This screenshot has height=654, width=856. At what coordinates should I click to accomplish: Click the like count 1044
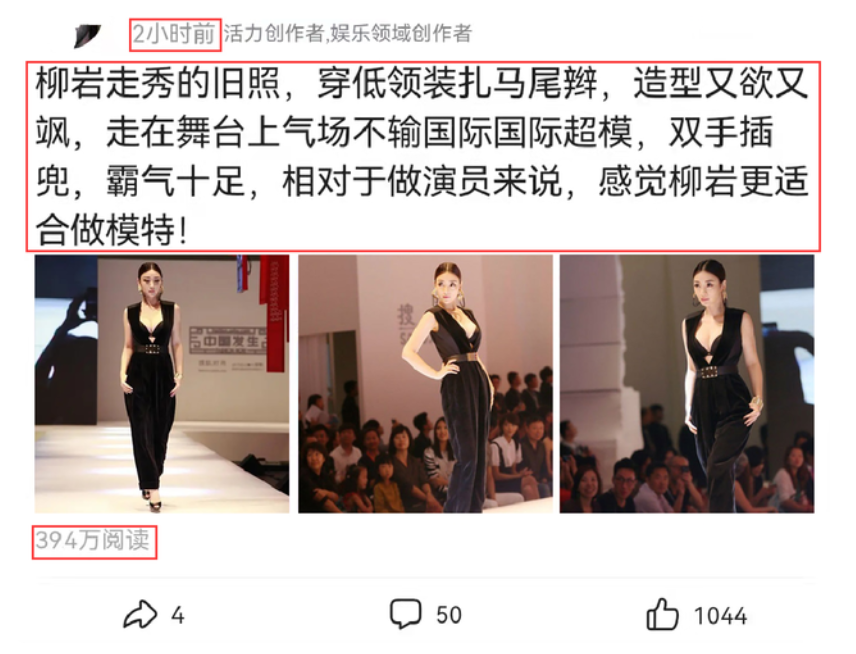click(x=720, y=616)
